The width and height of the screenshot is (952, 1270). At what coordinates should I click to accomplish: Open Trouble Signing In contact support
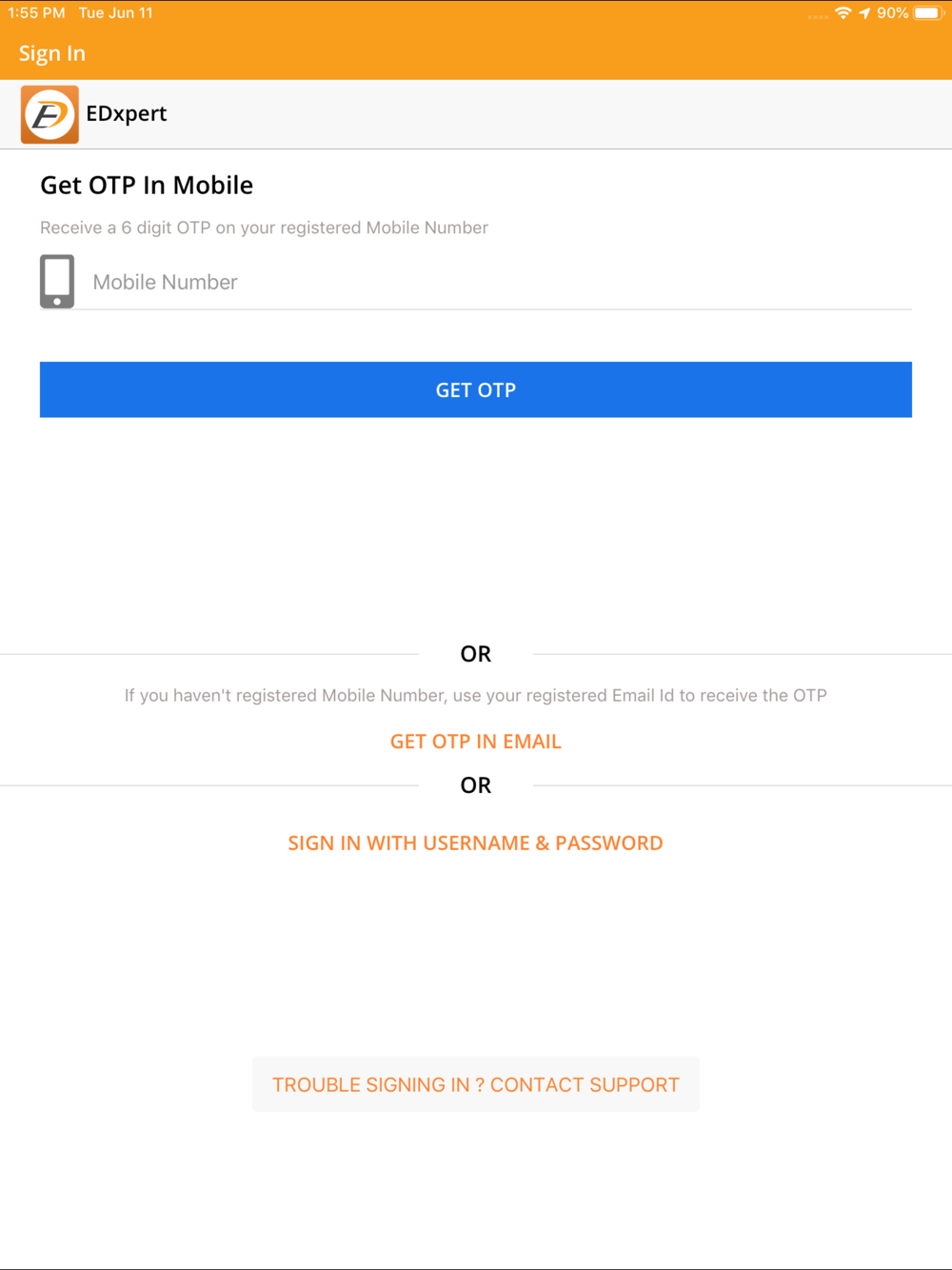point(476,1084)
